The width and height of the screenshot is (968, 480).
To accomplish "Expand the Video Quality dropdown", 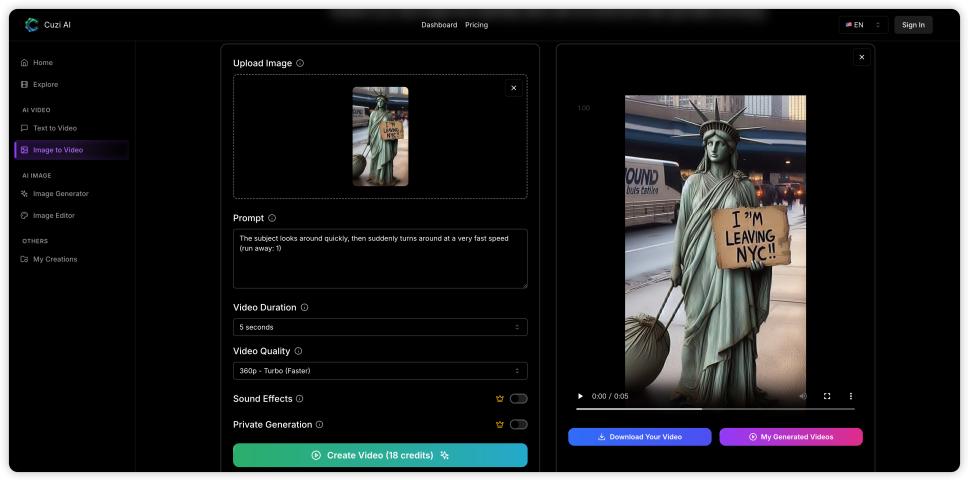I will [380, 371].
